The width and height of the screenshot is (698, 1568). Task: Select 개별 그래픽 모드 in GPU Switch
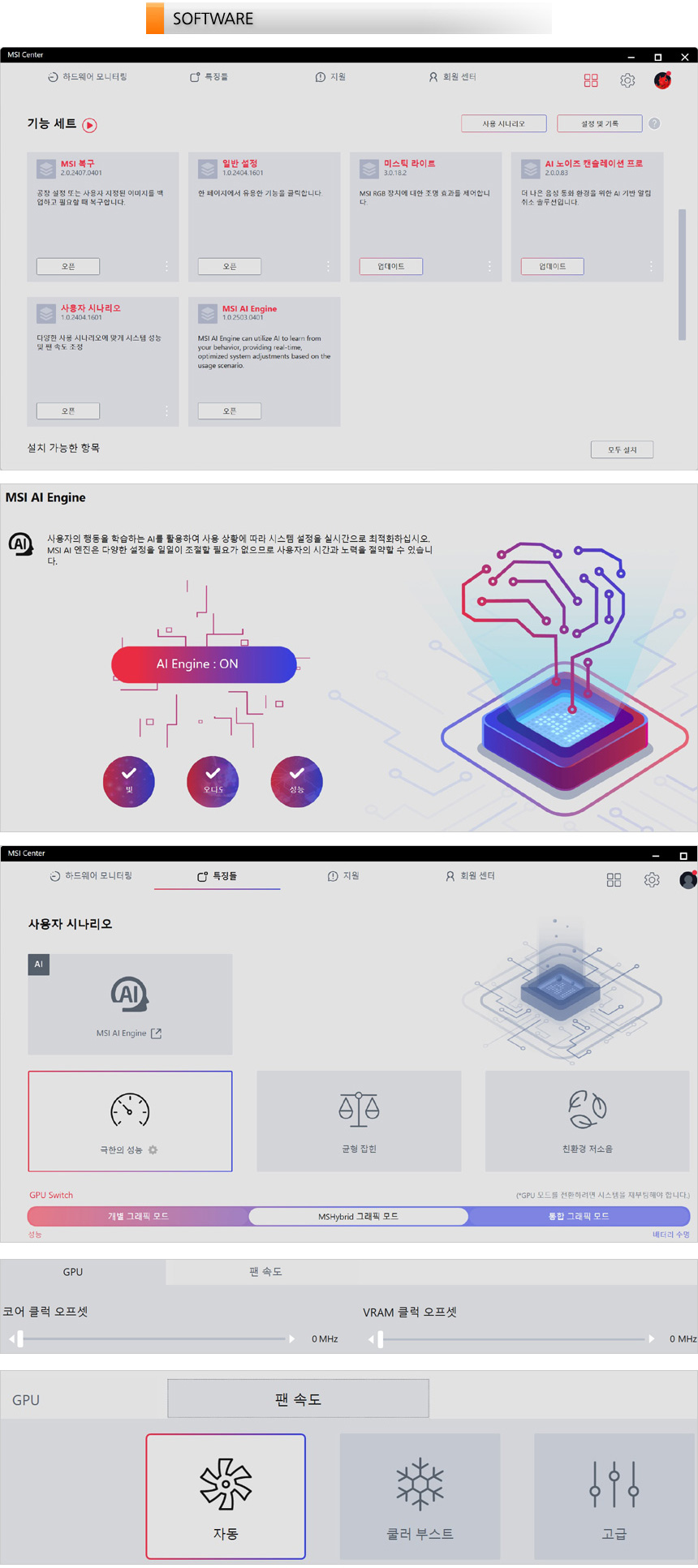click(x=139, y=1216)
